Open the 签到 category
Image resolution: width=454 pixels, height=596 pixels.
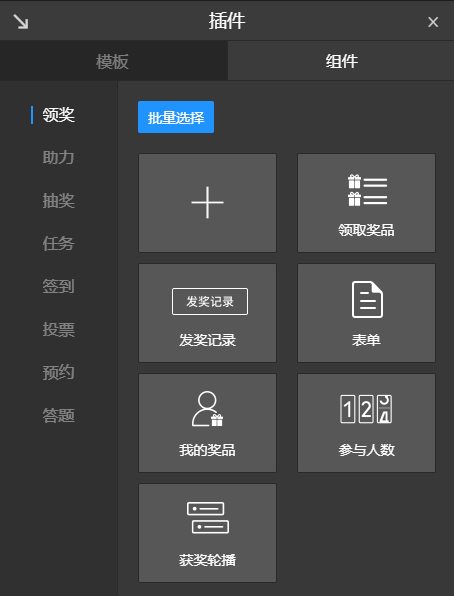tap(58, 286)
